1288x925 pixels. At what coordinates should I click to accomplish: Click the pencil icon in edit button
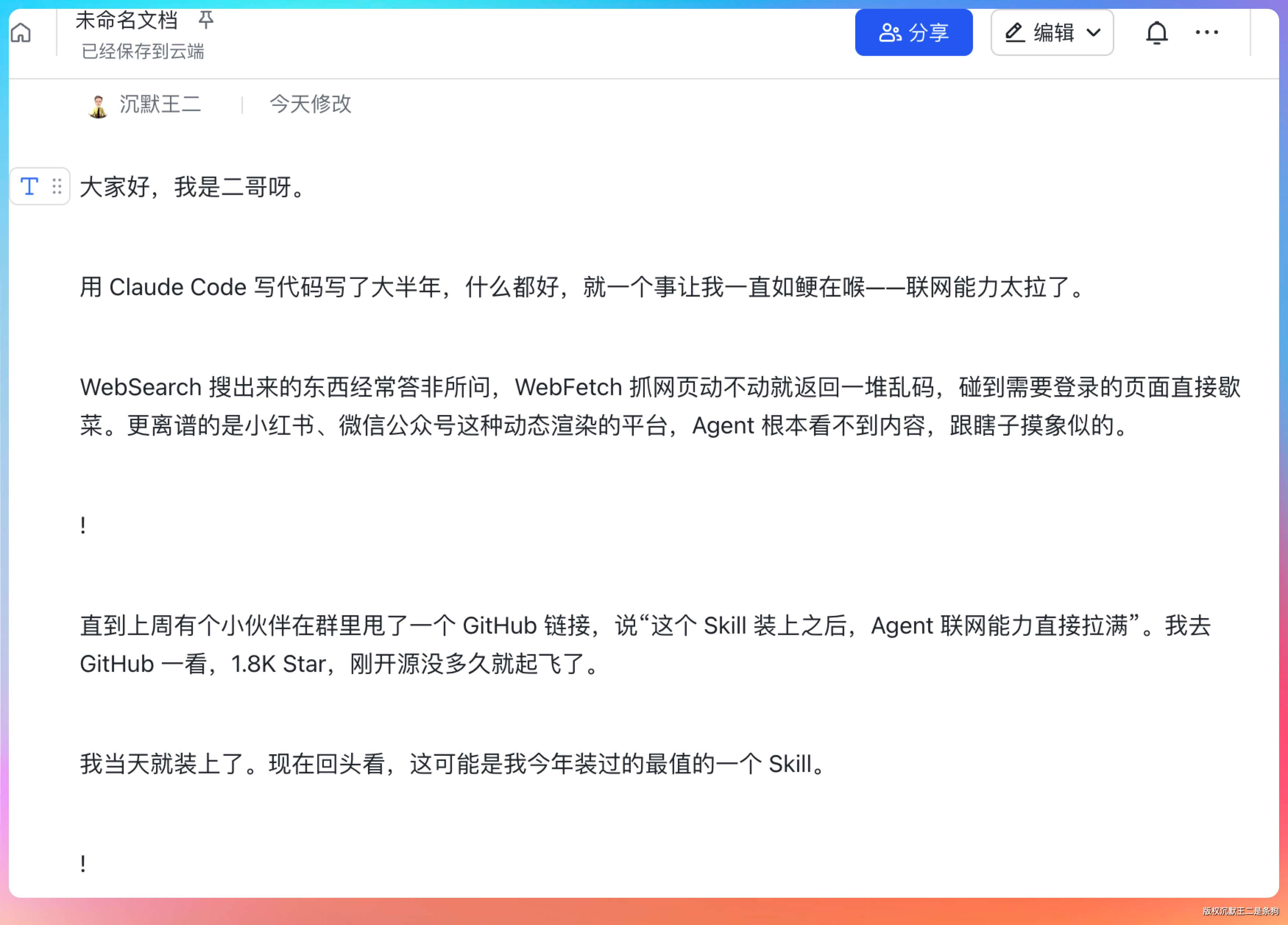(1014, 33)
